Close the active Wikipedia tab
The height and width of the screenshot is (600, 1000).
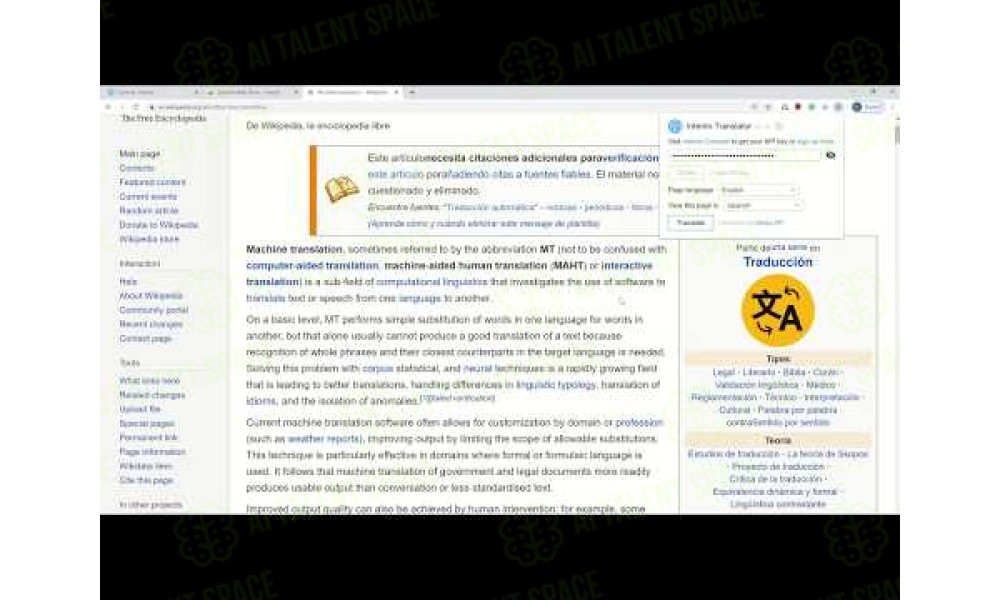(x=396, y=92)
